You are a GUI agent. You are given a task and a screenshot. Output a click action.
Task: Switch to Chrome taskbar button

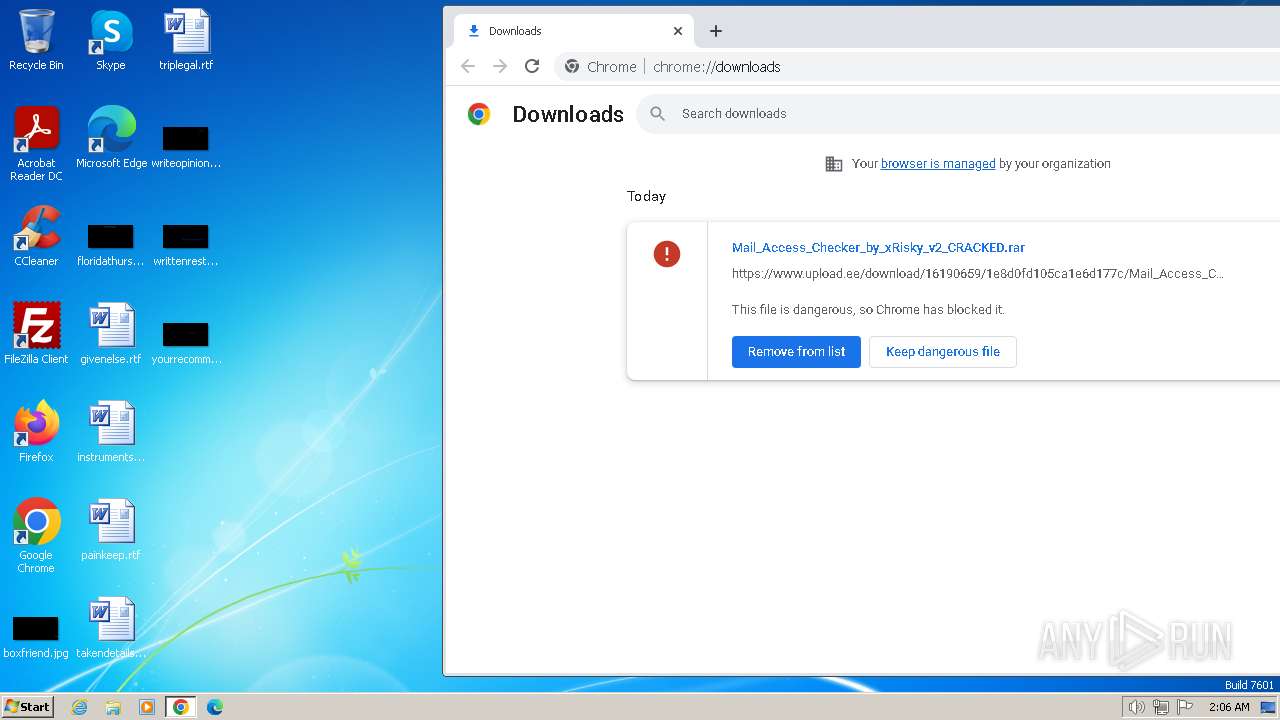pos(180,707)
